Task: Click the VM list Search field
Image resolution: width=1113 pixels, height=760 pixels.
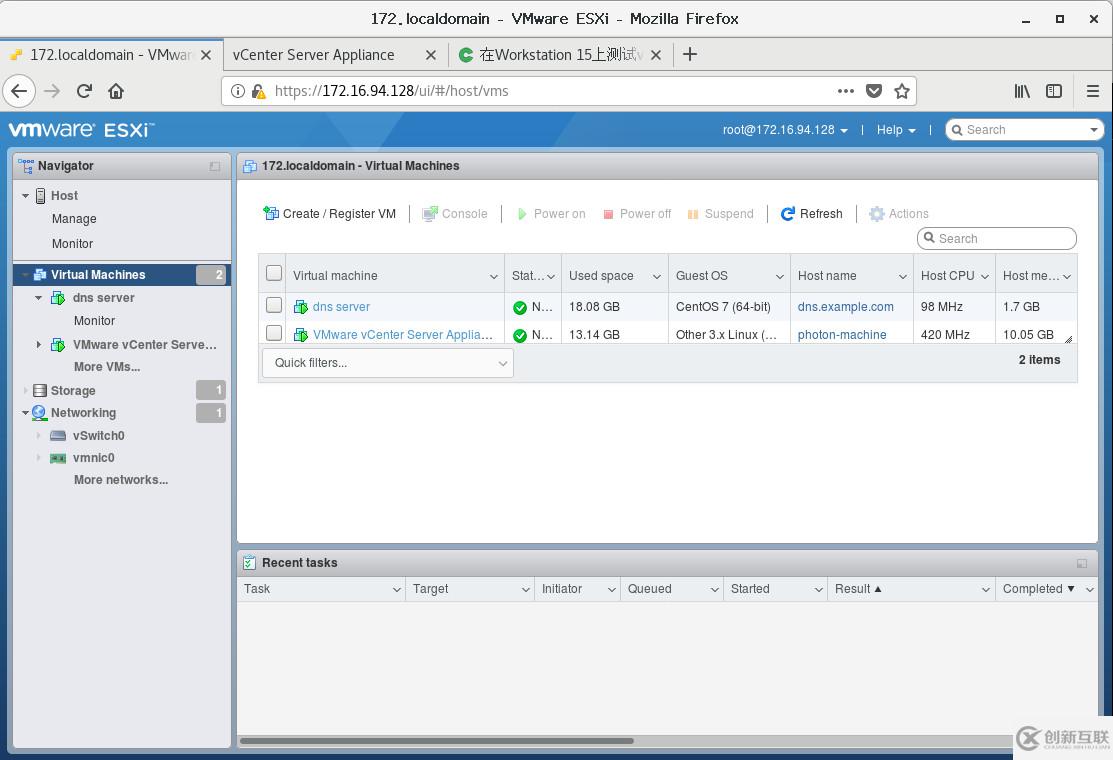Action: point(997,238)
